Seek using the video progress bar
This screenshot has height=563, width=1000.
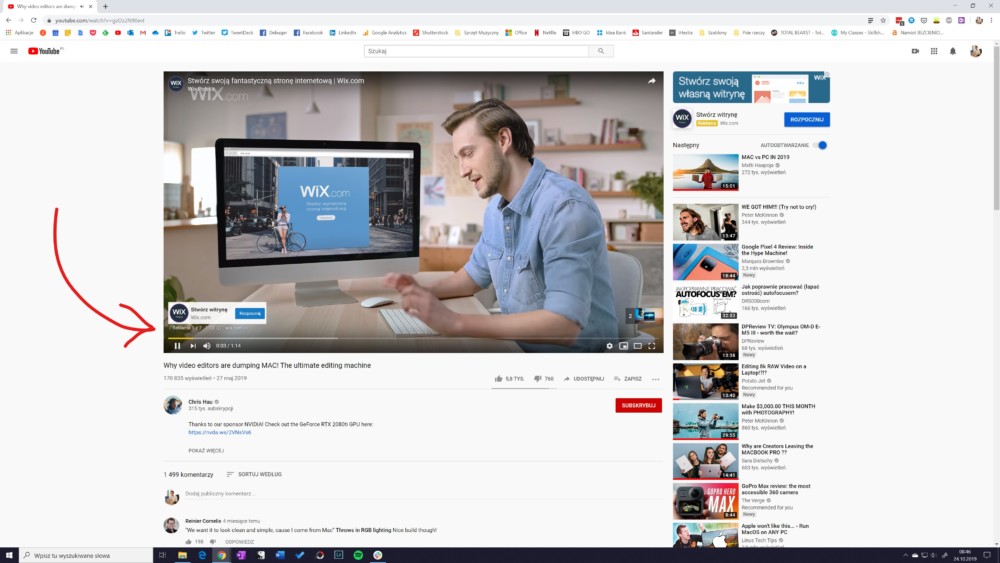pyautogui.click(x=413, y=337)
